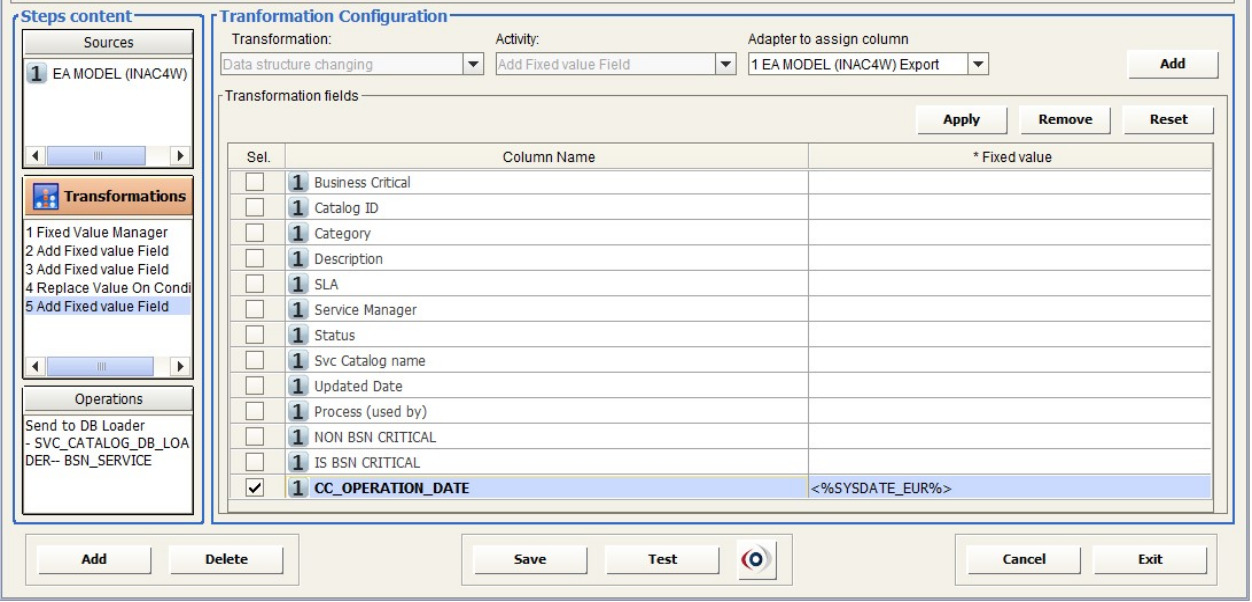Open the Transformation dropdown
The width and height of the screenshot is (1252, 602).
(x=473, y=64)
